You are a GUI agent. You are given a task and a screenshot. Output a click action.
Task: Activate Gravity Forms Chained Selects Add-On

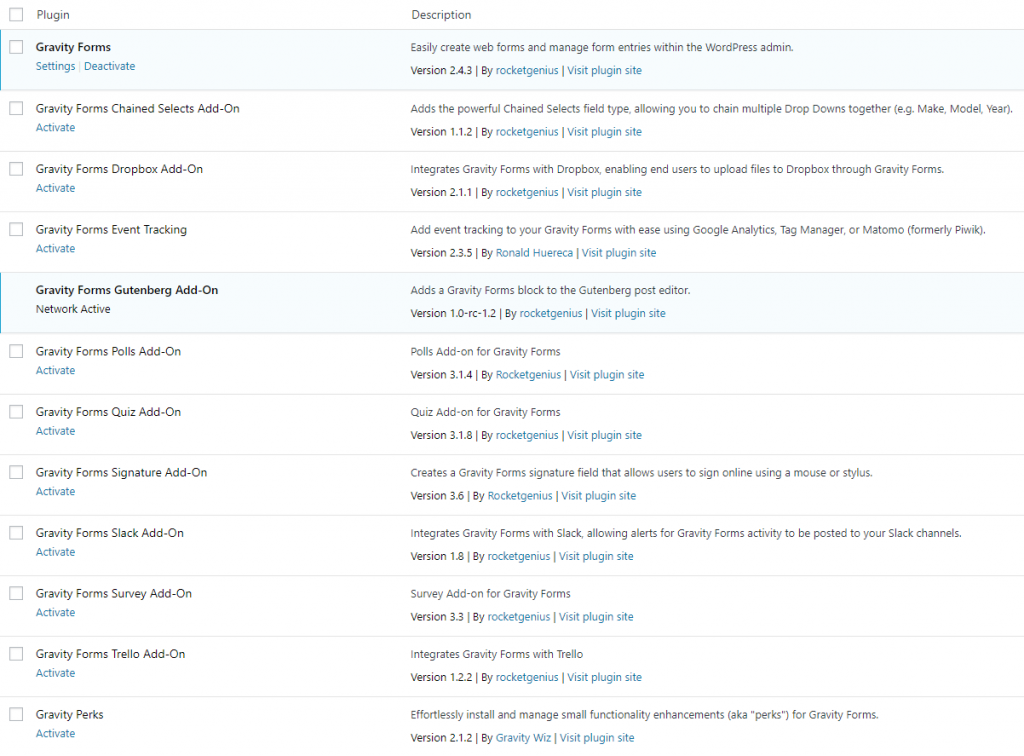click(55, 127)
